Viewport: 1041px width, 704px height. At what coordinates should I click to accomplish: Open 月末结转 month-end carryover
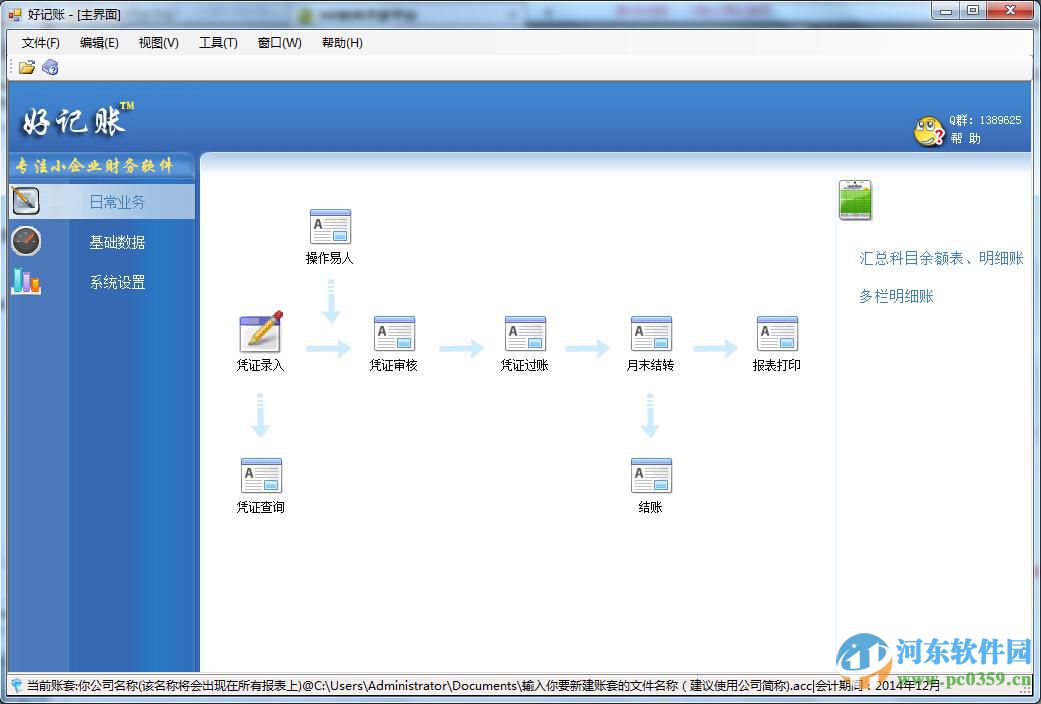(650, 335)
